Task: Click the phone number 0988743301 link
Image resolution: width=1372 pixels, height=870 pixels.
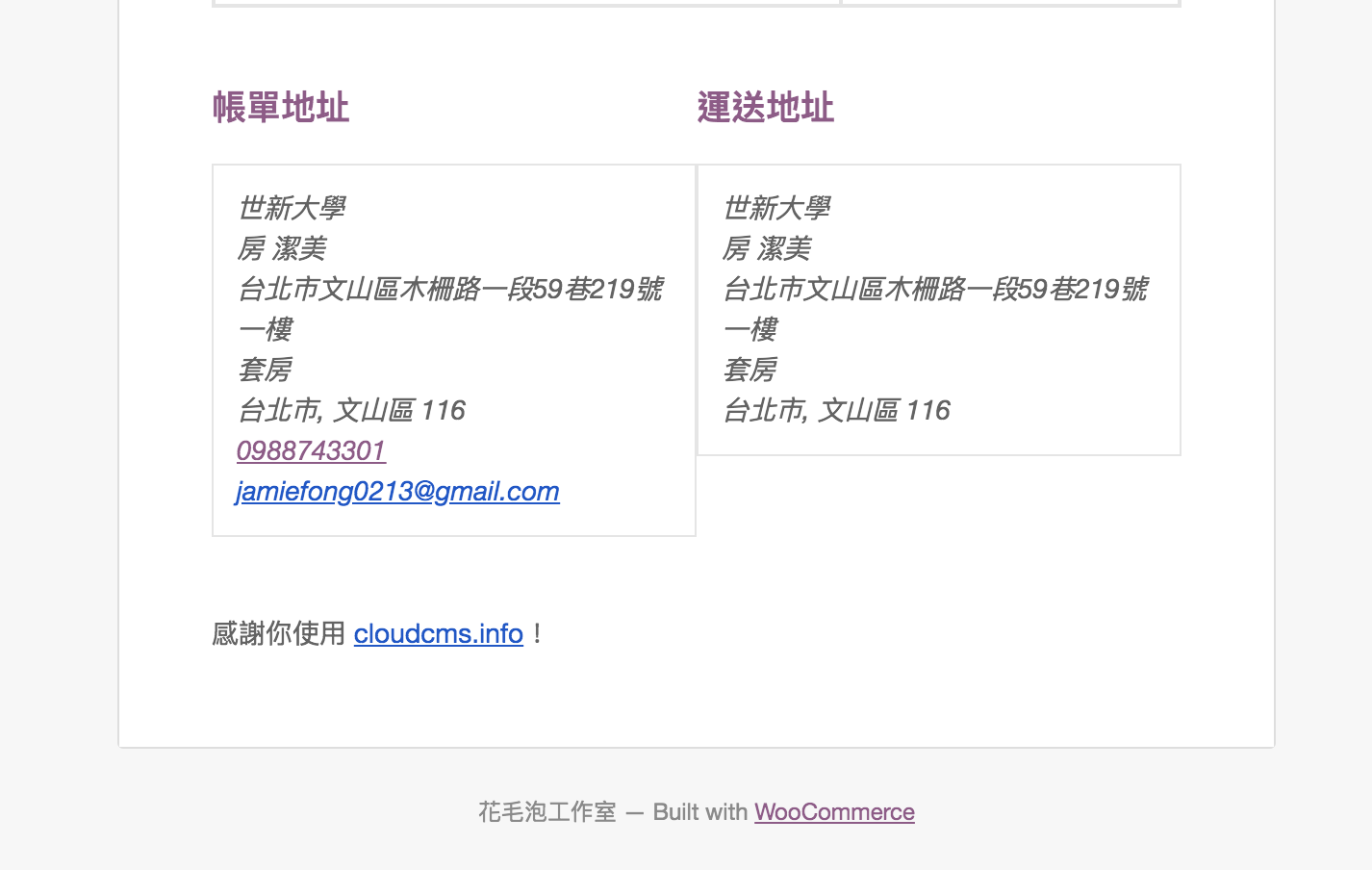Action: point(311,450)
